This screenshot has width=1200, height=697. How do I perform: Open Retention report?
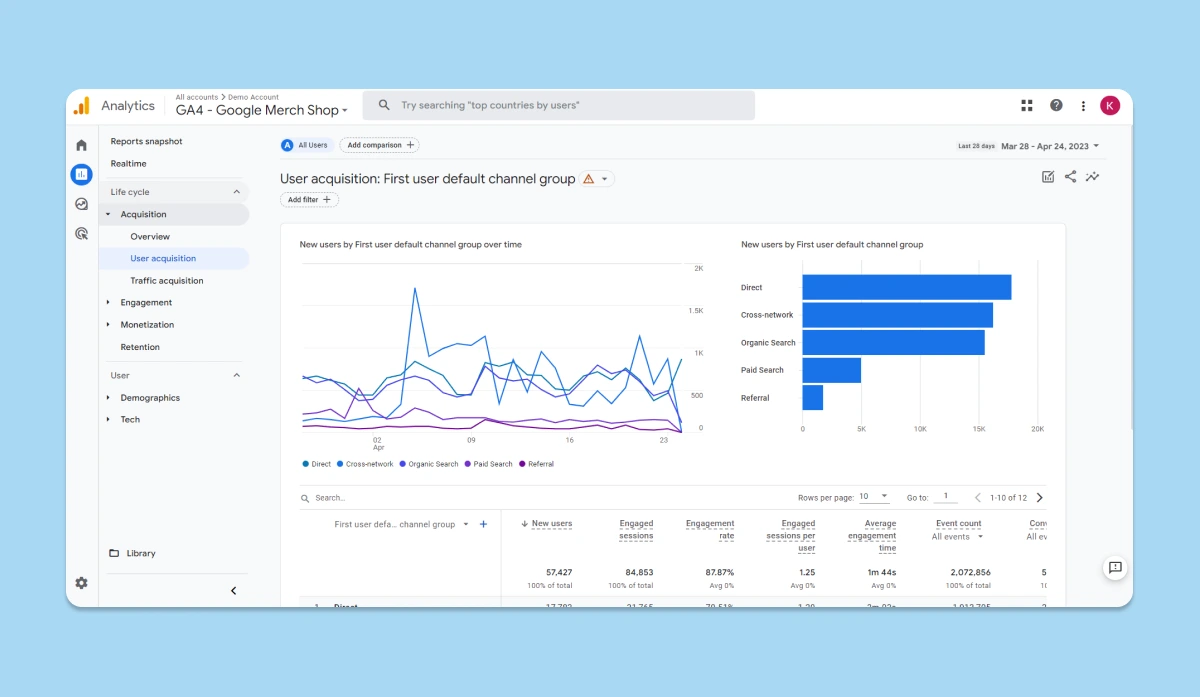point(140,347)
